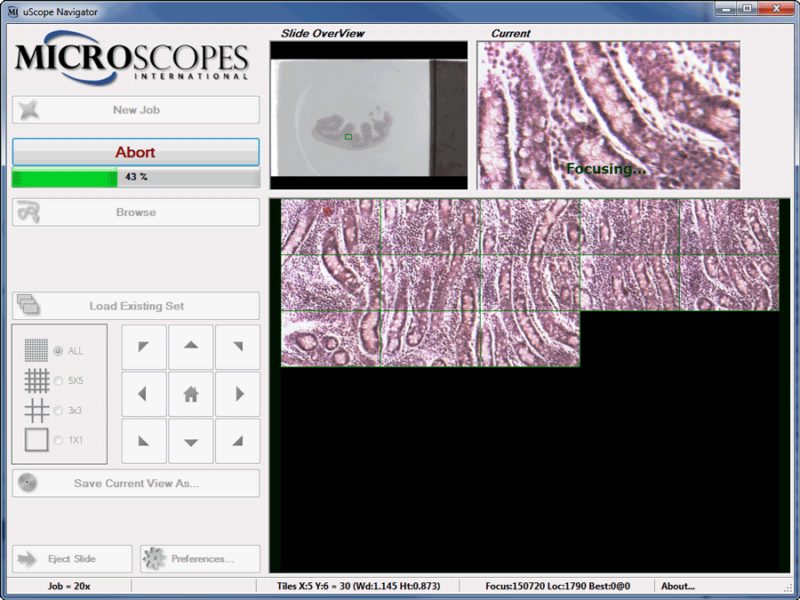Click the home navigation icon
Image resolution: width=800 pixels, height=600 pixels.
[191, 394]
